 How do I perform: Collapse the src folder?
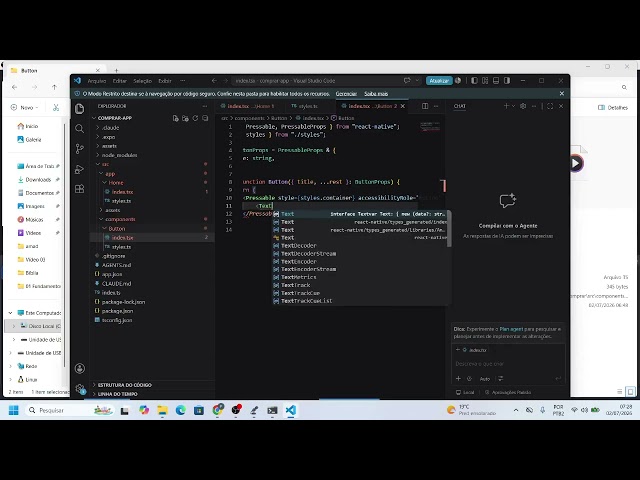(105, 164)
